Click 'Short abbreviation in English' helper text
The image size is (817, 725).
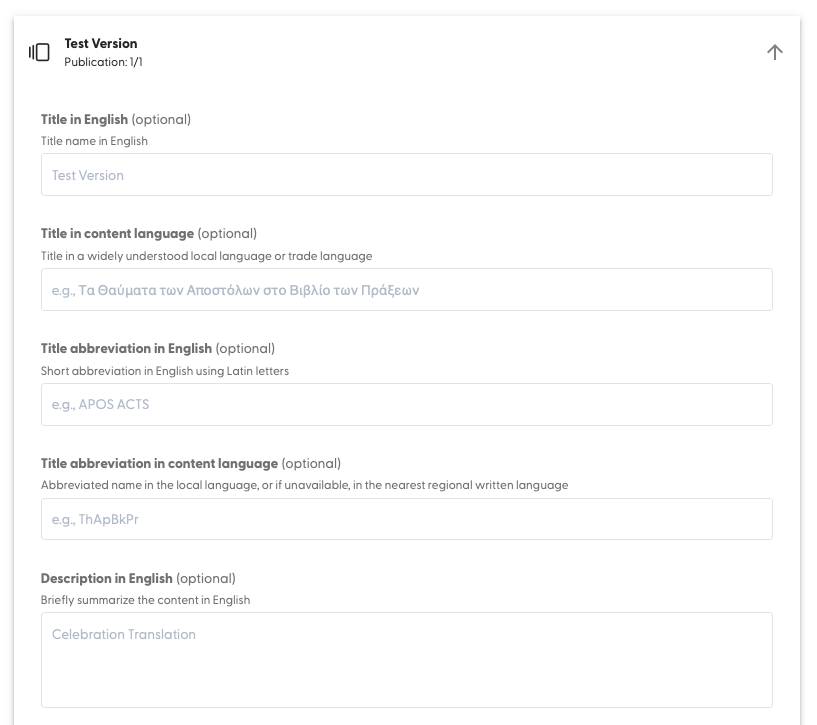164,371
